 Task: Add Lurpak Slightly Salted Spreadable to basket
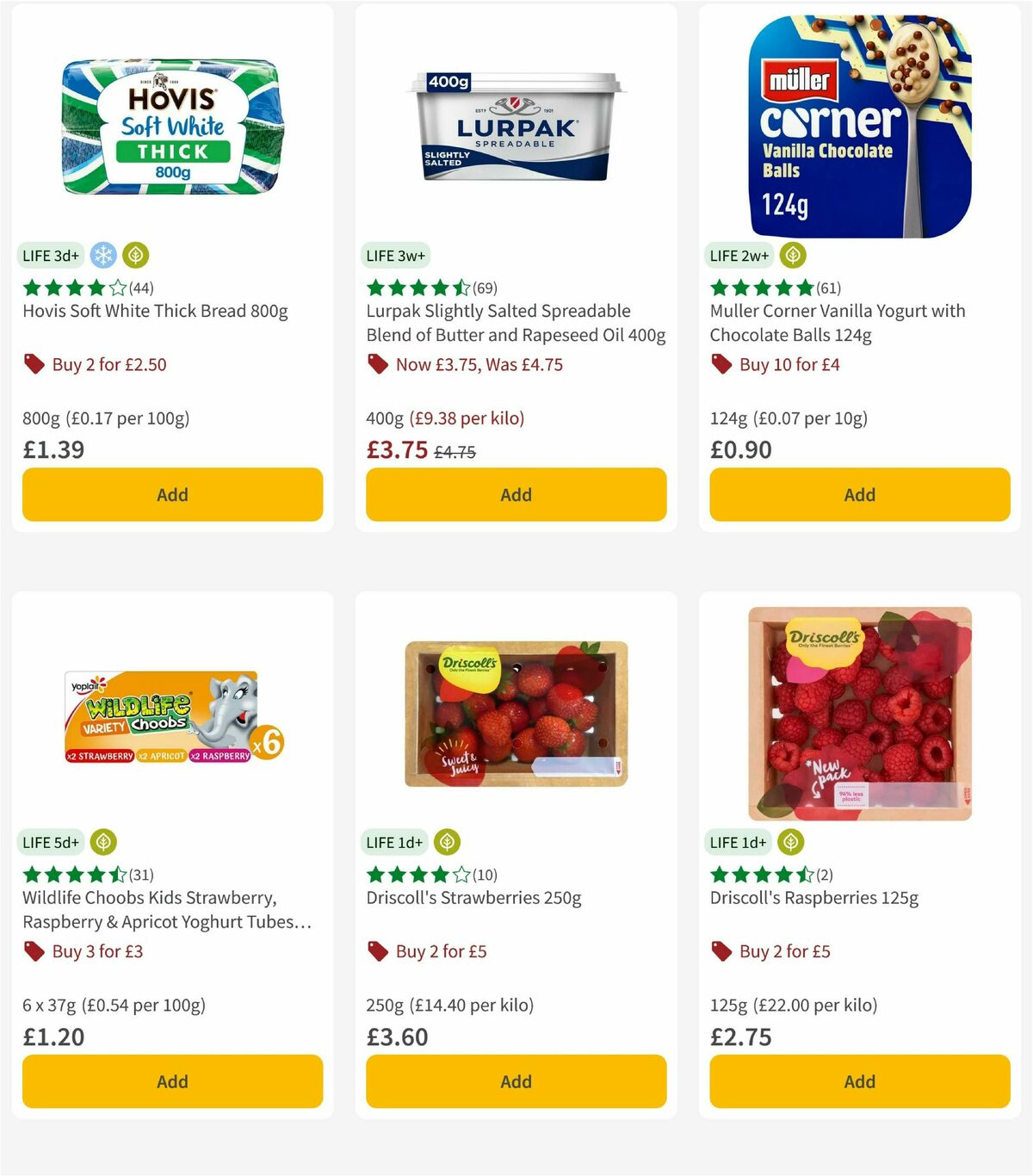tap(516, 495)
